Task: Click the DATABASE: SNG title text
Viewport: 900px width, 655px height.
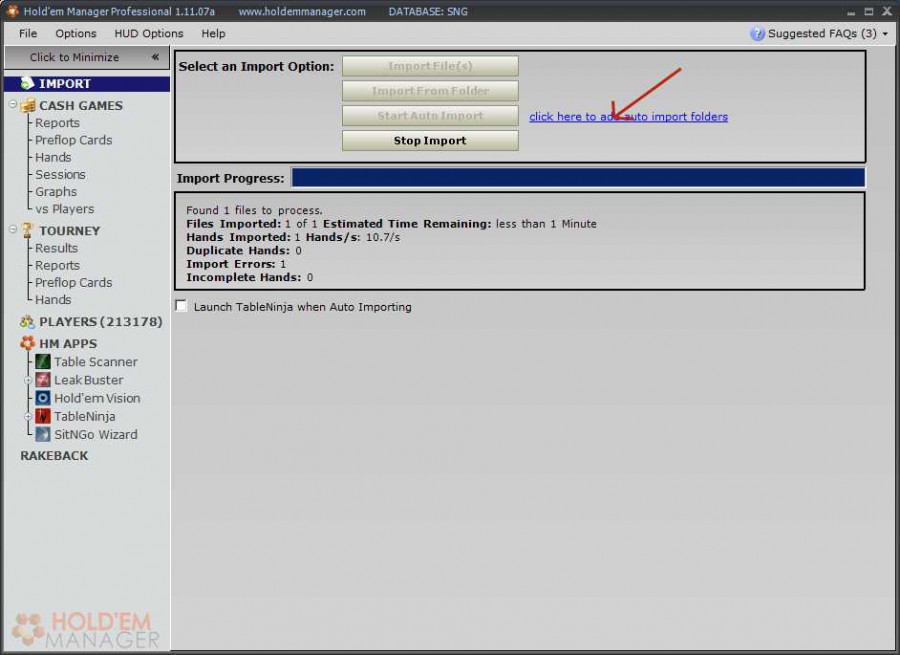Action: pos(428,11)
